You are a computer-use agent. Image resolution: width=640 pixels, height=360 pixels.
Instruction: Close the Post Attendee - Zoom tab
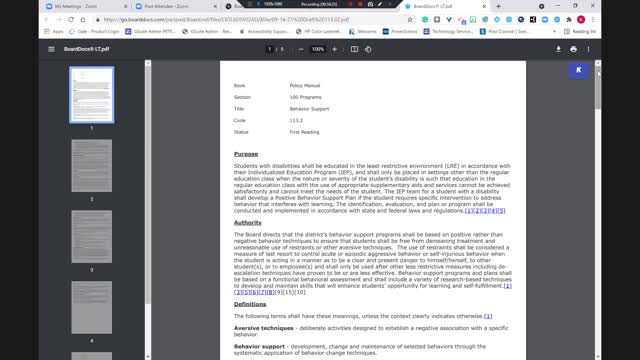[x=215, y=6]
